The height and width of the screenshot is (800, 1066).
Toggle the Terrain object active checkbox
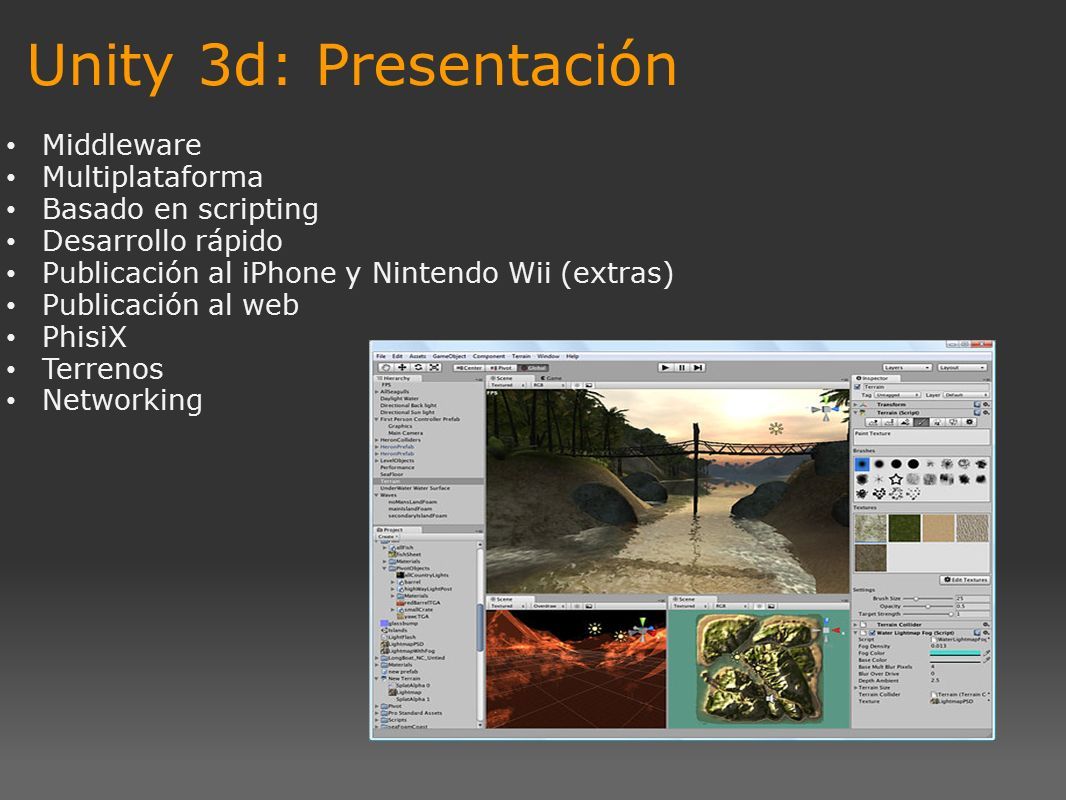click(857, 387)
